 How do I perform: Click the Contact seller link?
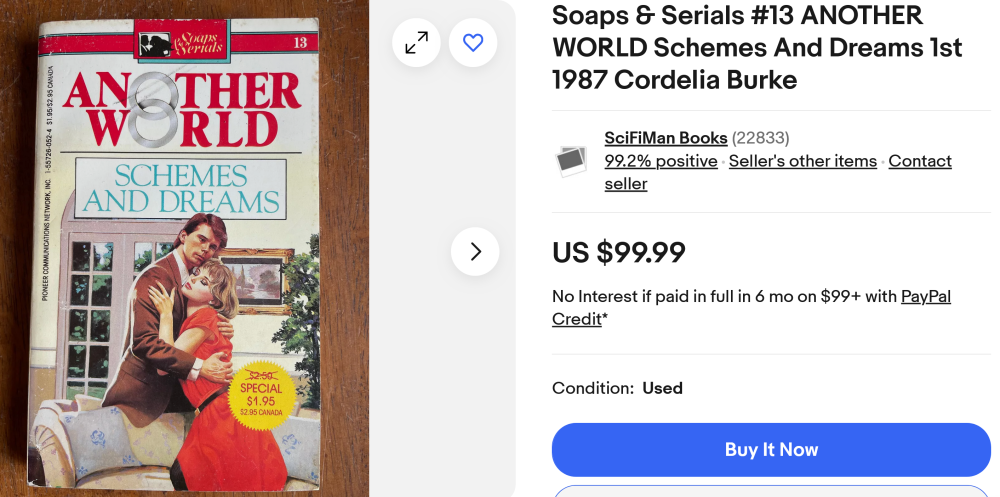coord(920,161)
